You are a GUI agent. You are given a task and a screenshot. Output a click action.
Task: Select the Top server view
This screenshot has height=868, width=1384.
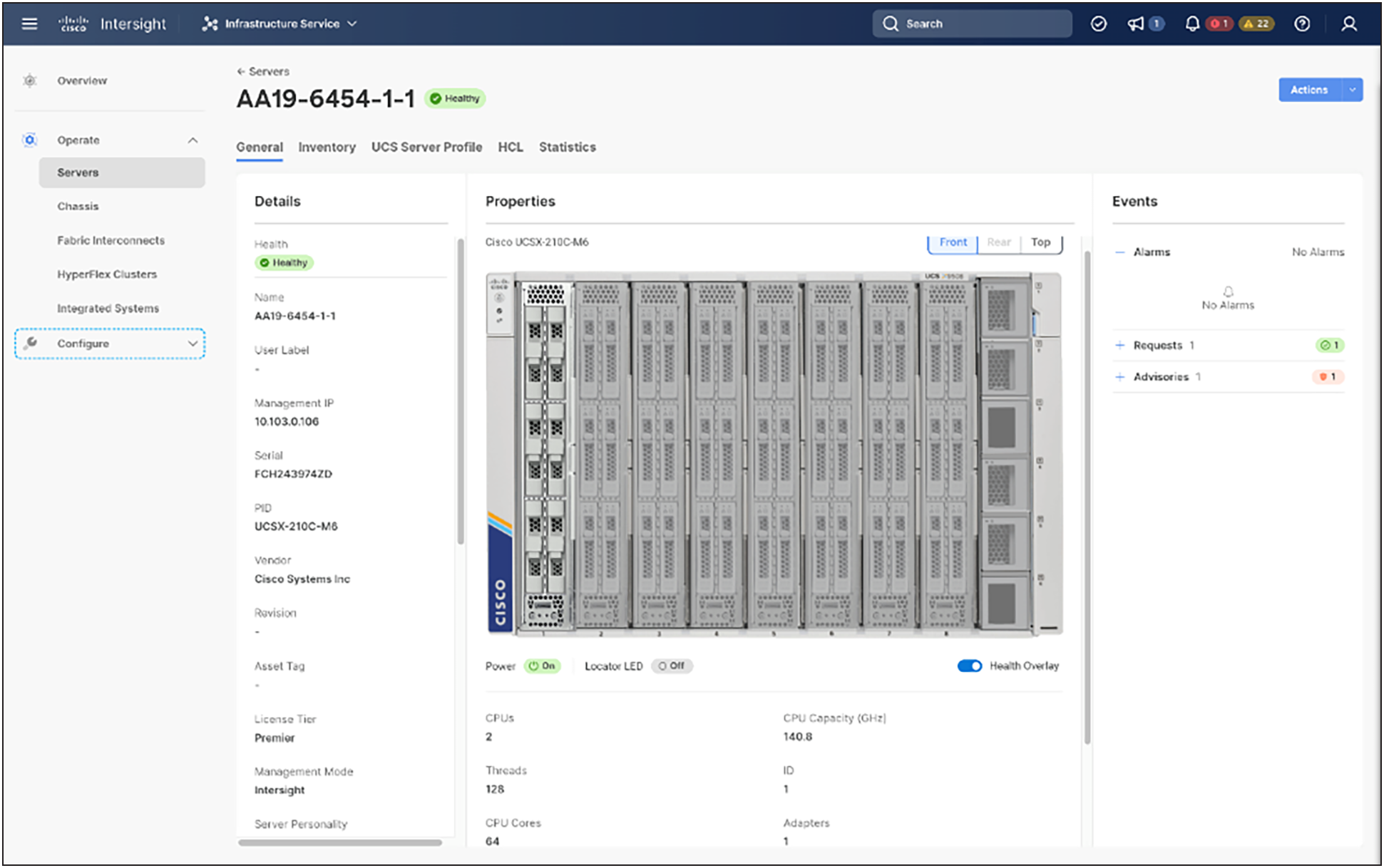pos(1040,242)
